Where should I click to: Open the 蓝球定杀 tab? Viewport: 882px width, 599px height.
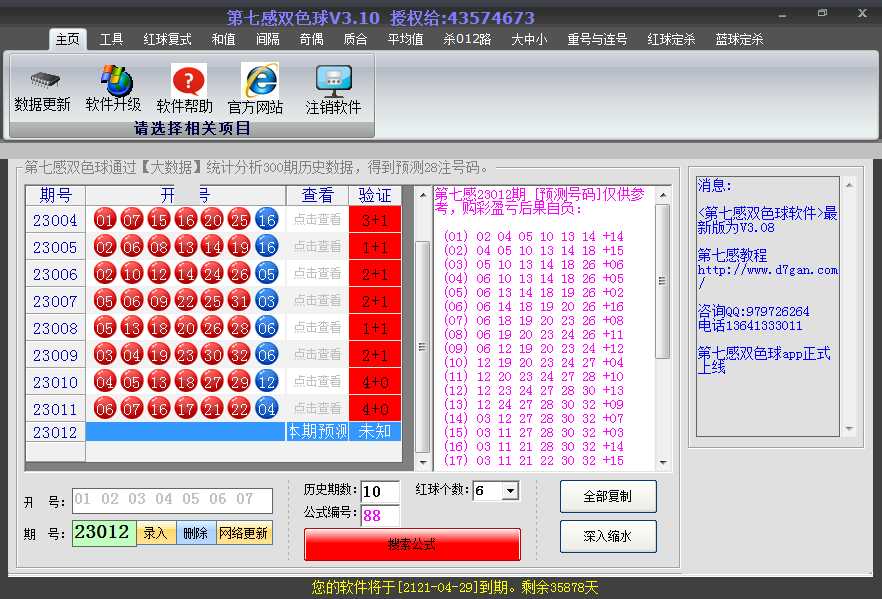(x=740, y=39)
